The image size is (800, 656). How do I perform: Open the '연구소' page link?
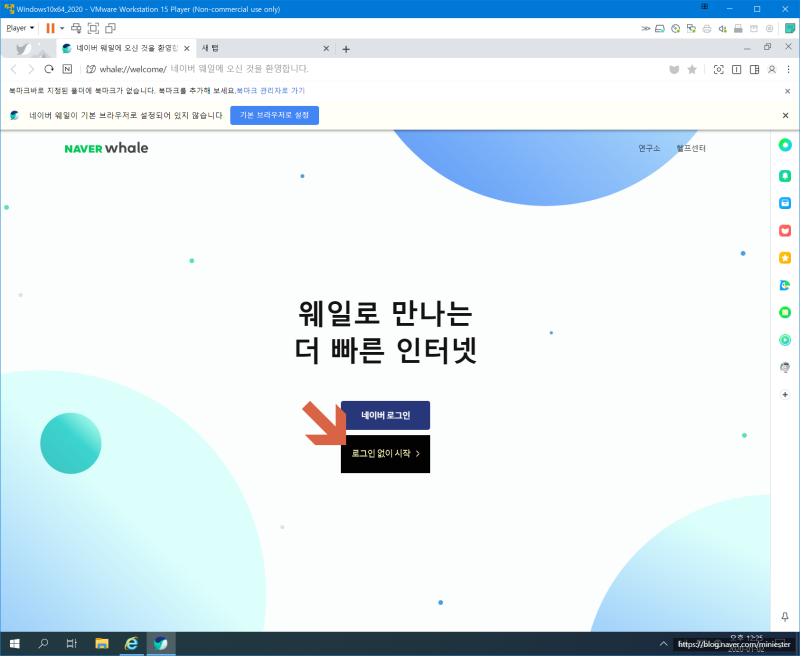649,148
